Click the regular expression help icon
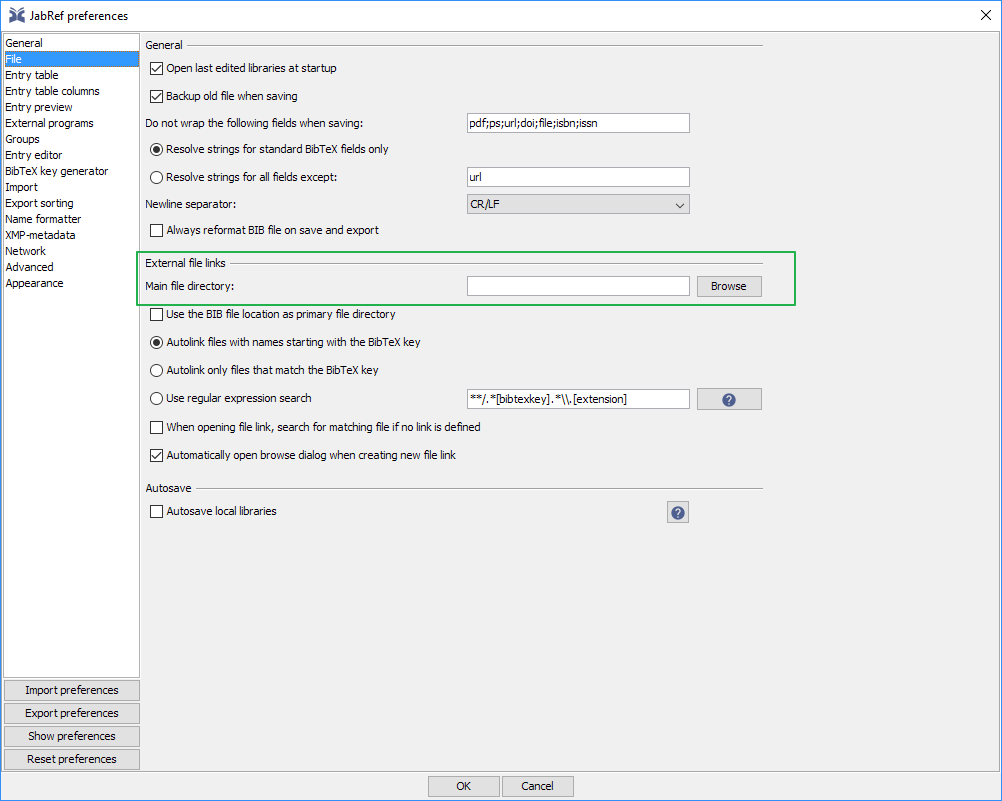Screen dimensions: 1002x801 (728, 400)
